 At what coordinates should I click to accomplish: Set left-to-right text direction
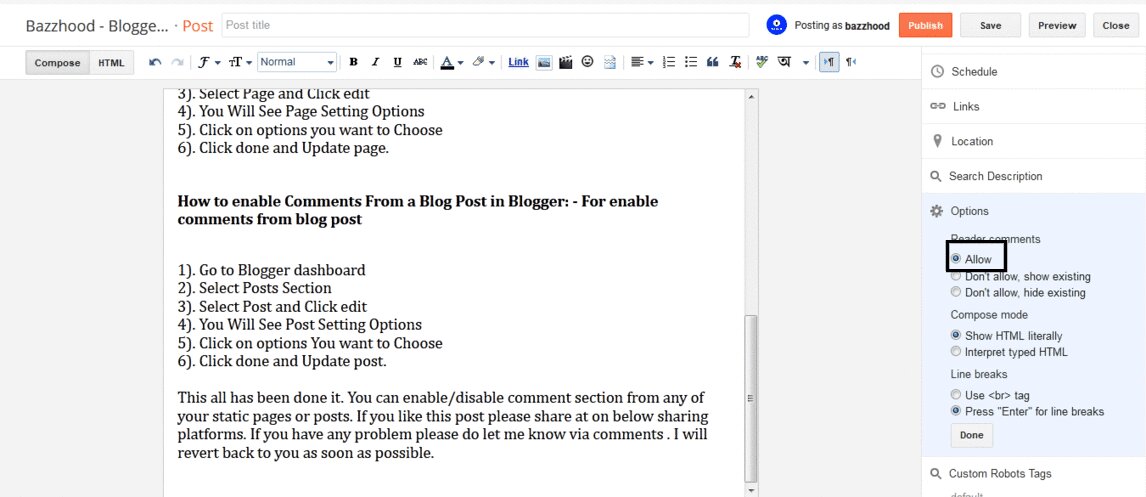click(x=829, y=62)
